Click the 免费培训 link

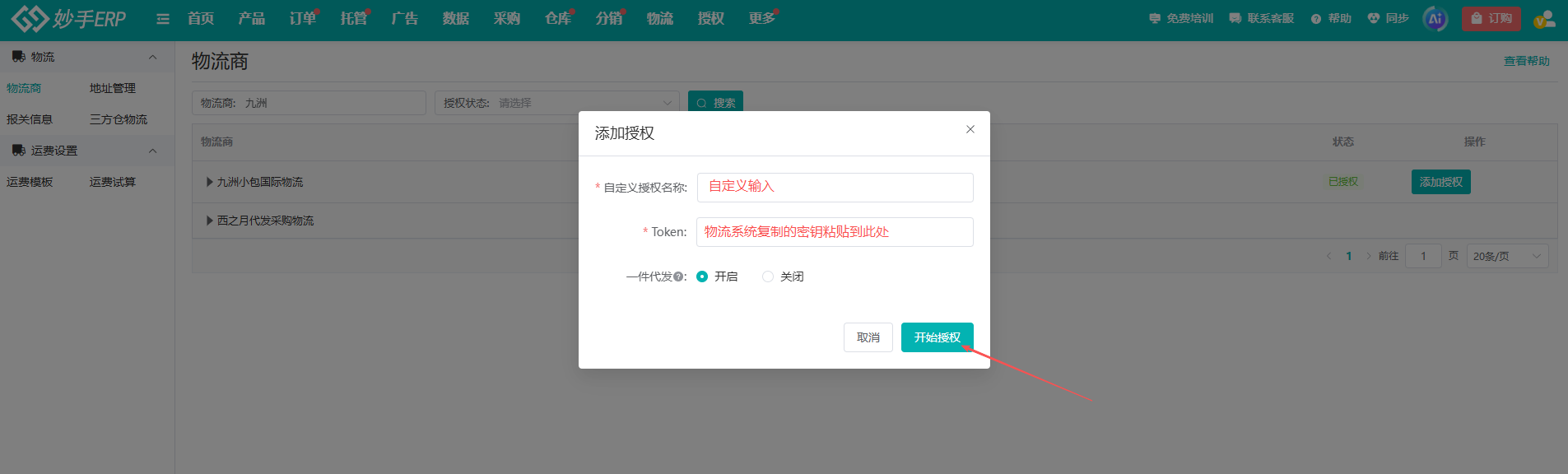coord(1181,18)
